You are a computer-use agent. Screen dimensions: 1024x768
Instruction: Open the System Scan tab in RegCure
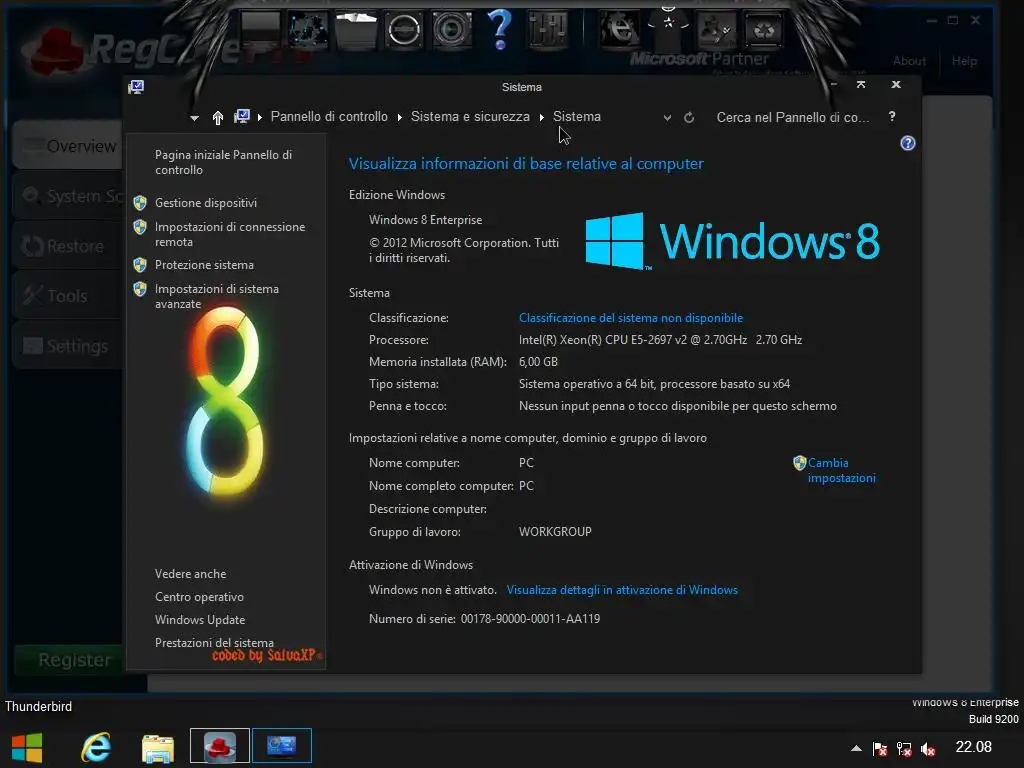pyautogui.click(x=67, y=195)
